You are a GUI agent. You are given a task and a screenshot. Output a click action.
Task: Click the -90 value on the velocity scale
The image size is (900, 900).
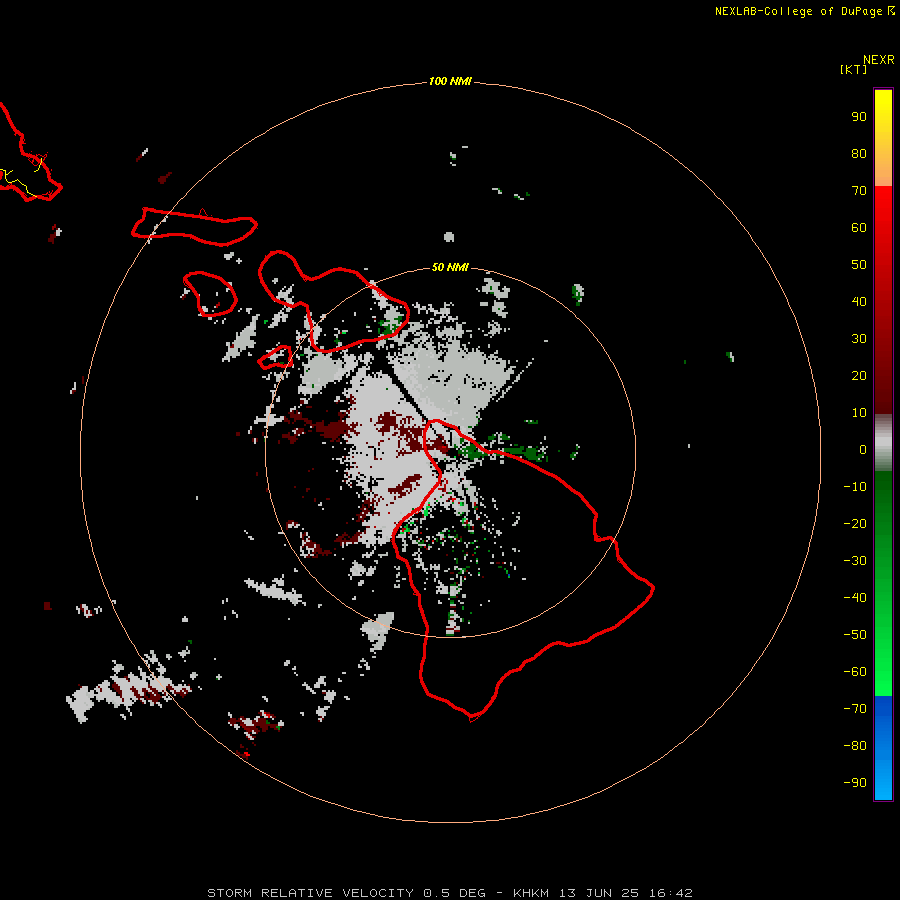(x=855, y=783)
